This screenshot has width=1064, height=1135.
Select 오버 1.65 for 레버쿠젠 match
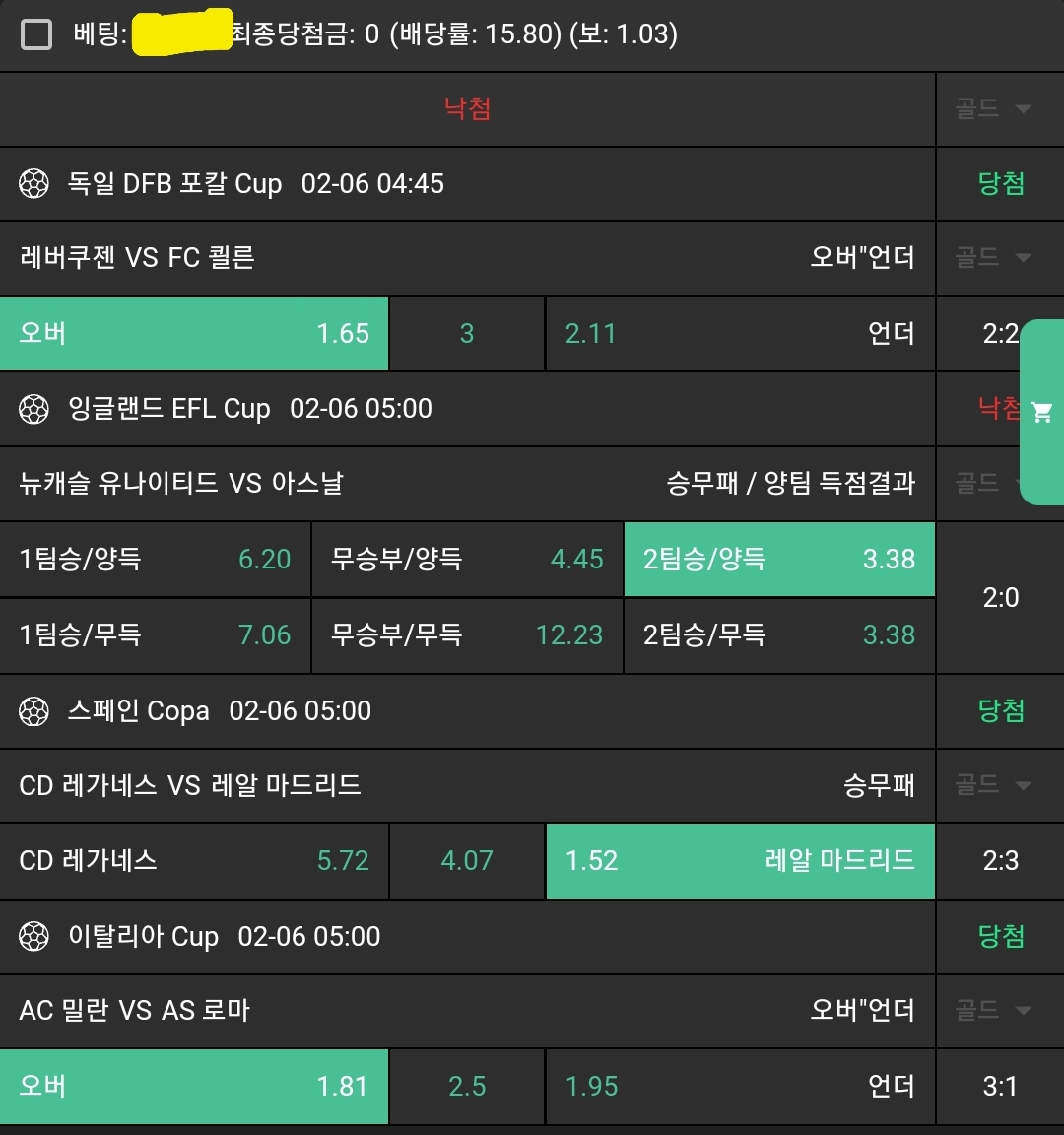(194, 334)
